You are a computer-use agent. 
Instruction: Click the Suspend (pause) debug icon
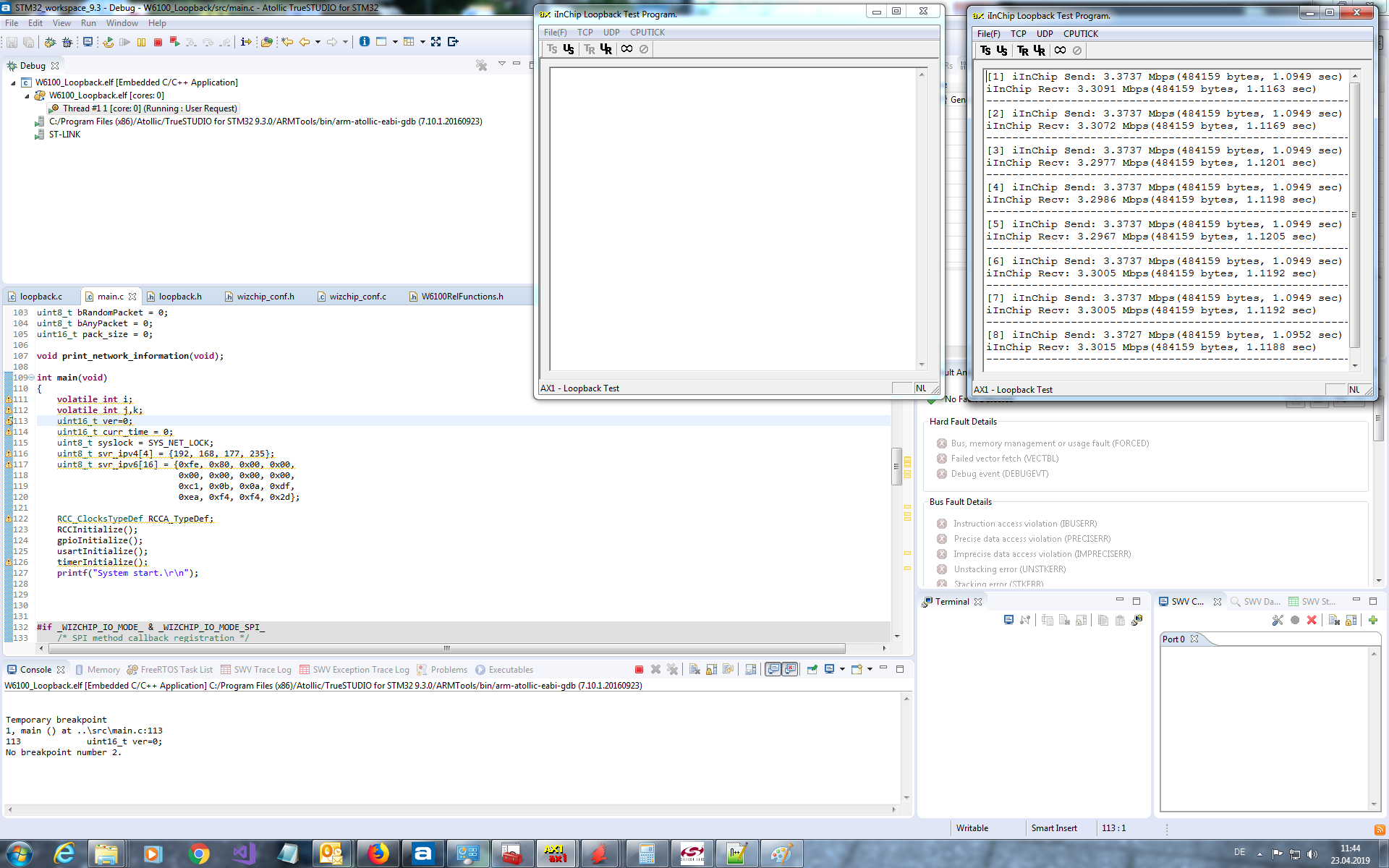[141, 42]
